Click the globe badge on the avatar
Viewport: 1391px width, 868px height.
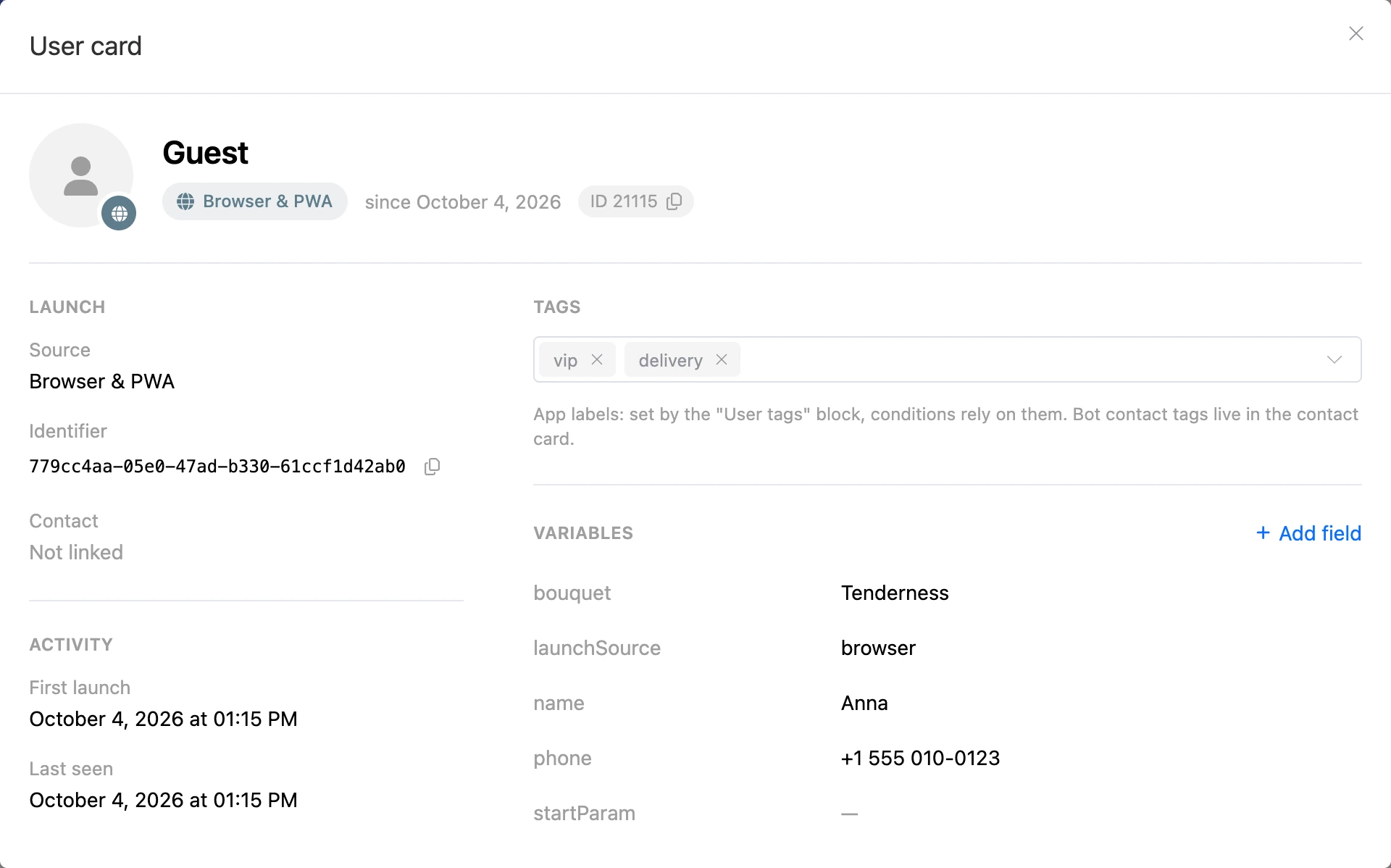click(119, 213)
